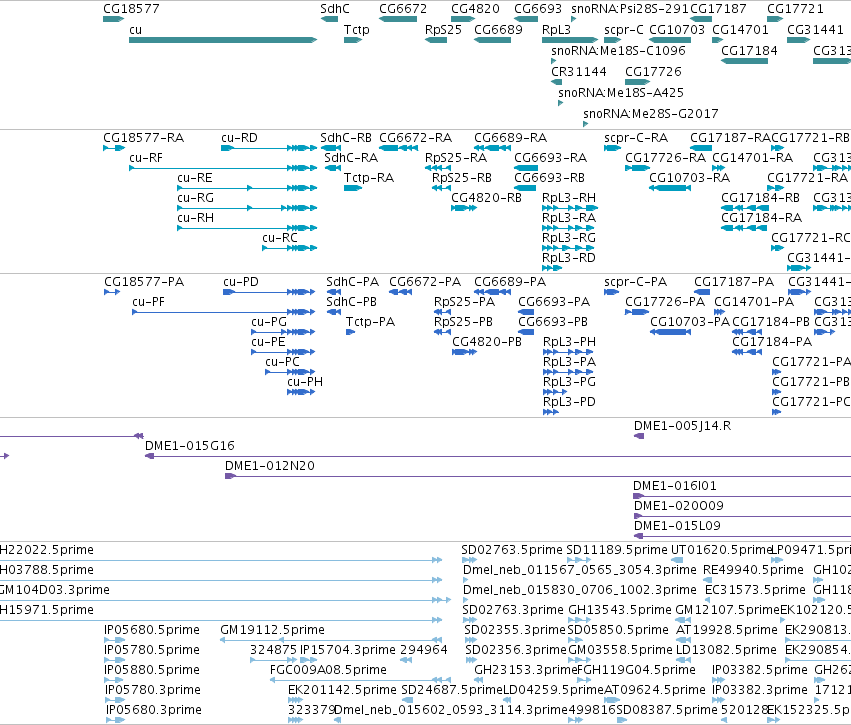851x725 pixels.
Task: Select the CG18577-PA protein
Action: (112, 292)
